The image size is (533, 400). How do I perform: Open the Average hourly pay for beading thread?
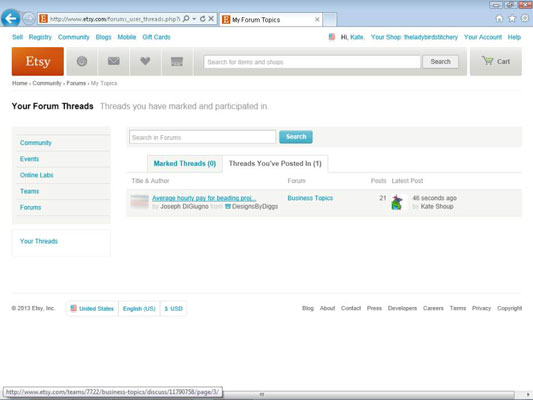[x=204, y=198]
